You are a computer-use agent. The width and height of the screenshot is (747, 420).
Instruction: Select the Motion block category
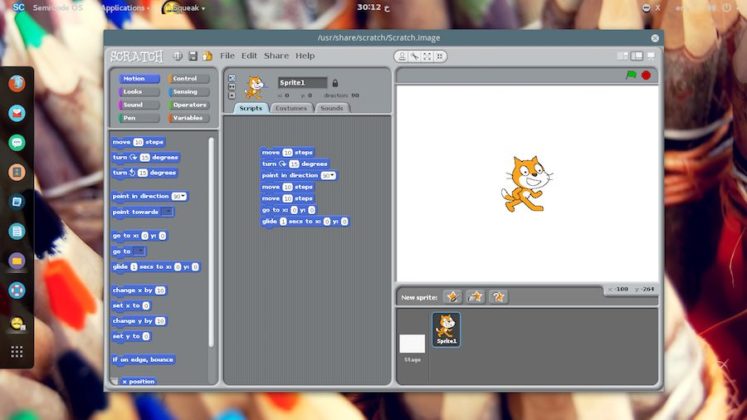[139, 79]
